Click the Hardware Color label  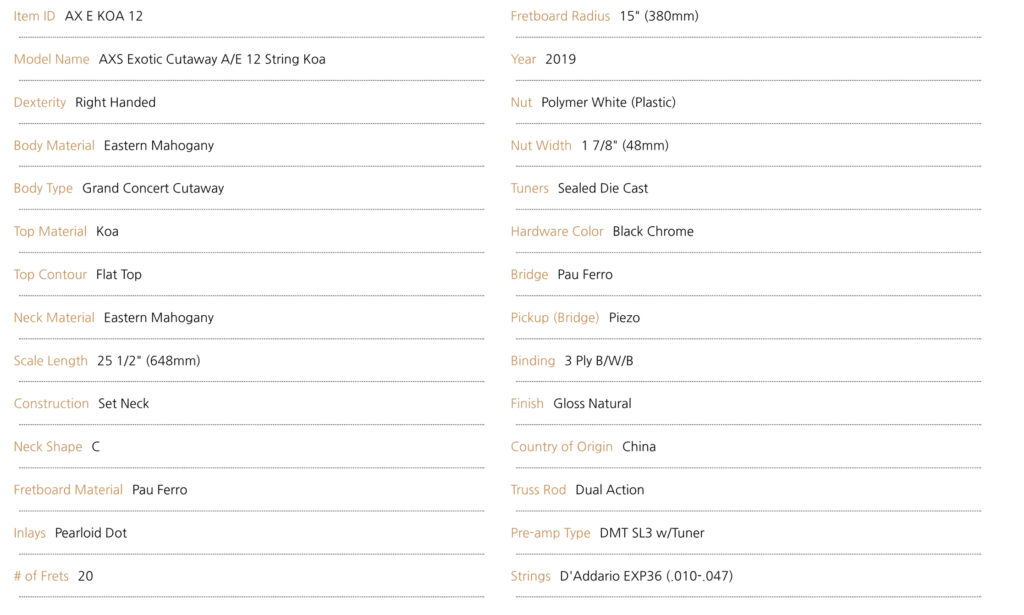(557, 232)
